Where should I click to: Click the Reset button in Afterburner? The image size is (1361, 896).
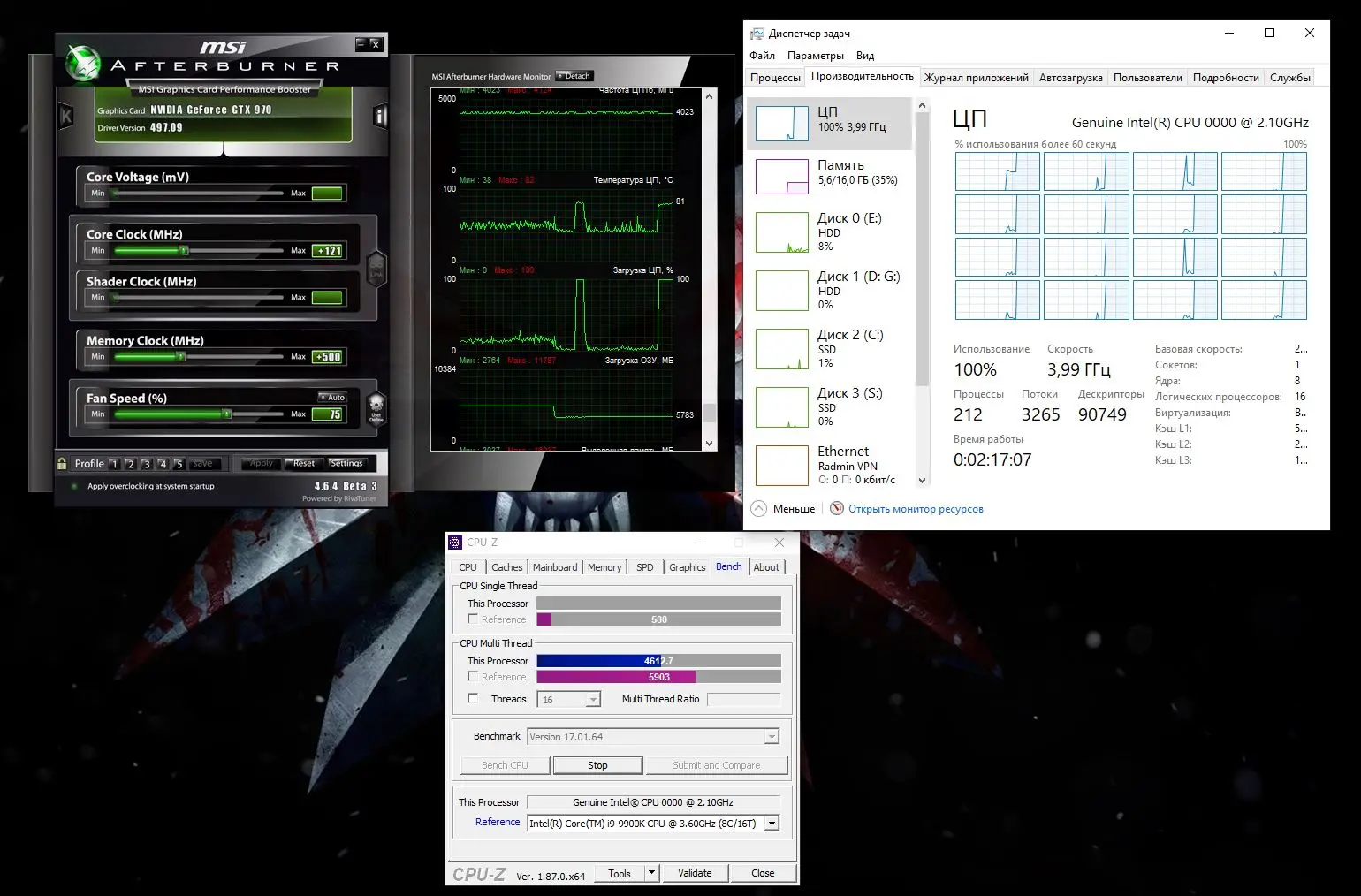303,463
